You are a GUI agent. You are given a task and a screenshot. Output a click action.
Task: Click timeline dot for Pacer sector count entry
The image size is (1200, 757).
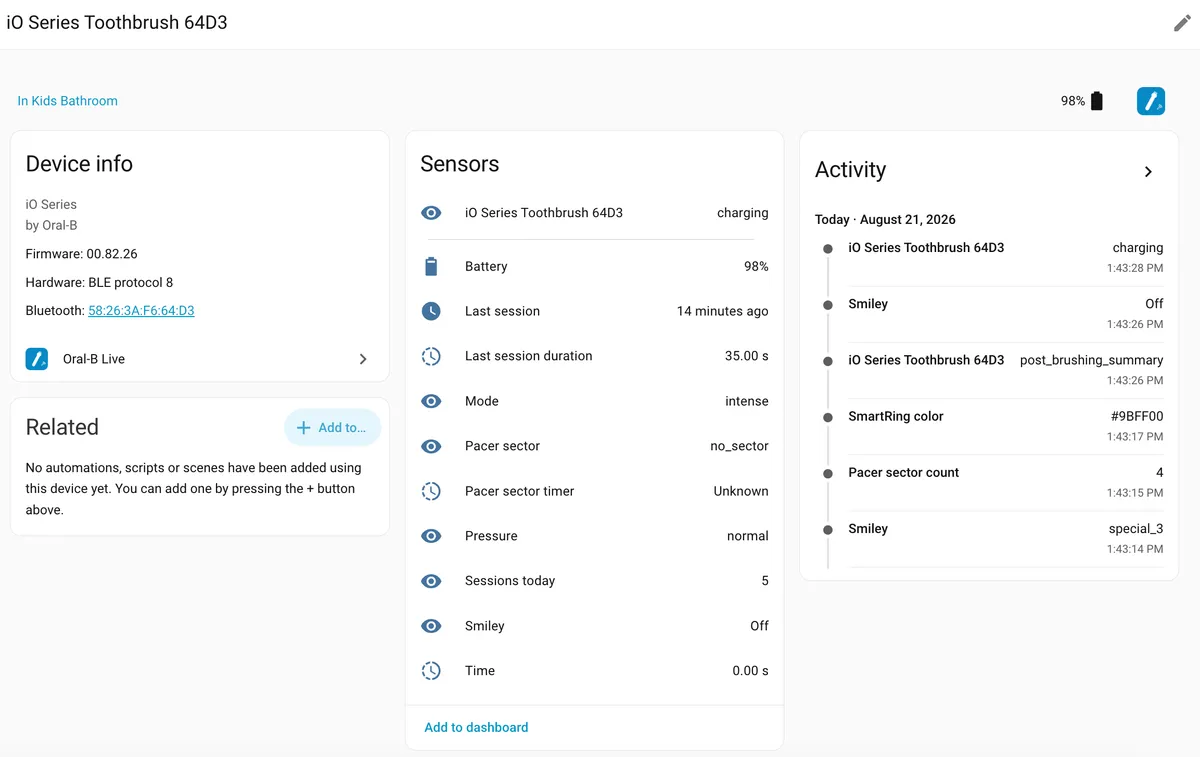827,473
